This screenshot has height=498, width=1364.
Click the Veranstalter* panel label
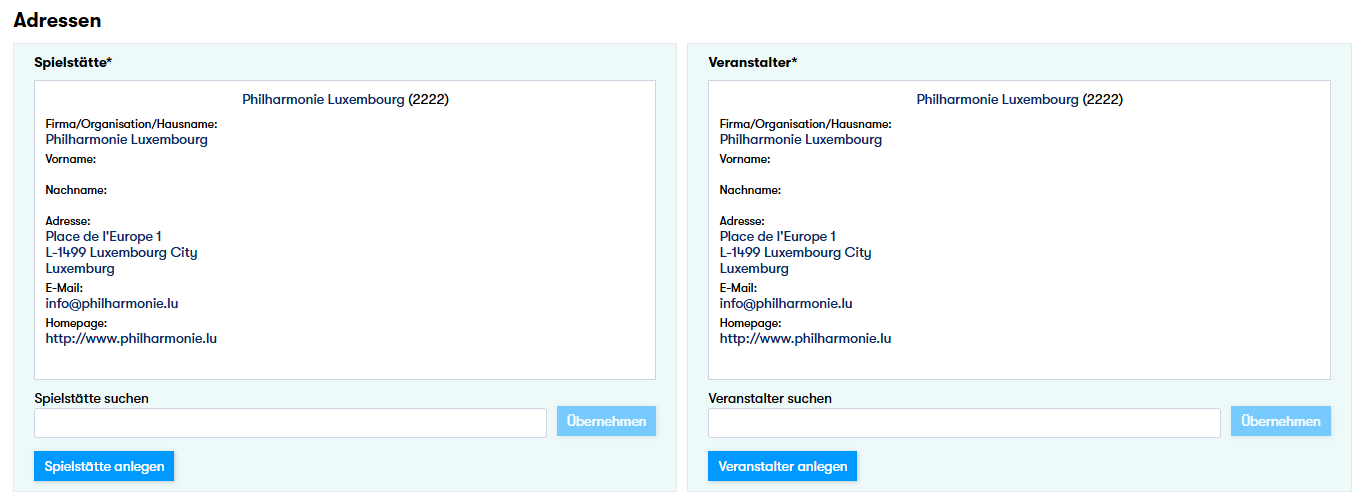point(752,62)
